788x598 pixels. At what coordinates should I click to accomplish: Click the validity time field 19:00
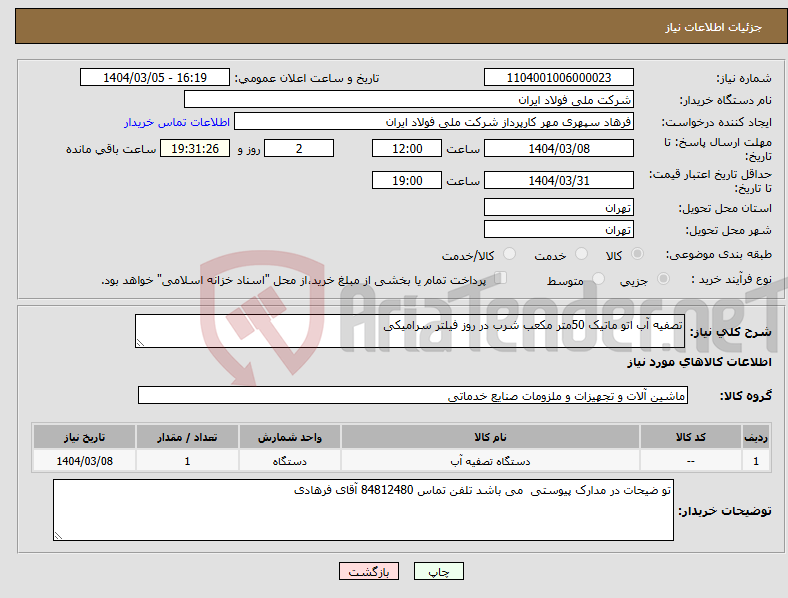click(407, 180)
